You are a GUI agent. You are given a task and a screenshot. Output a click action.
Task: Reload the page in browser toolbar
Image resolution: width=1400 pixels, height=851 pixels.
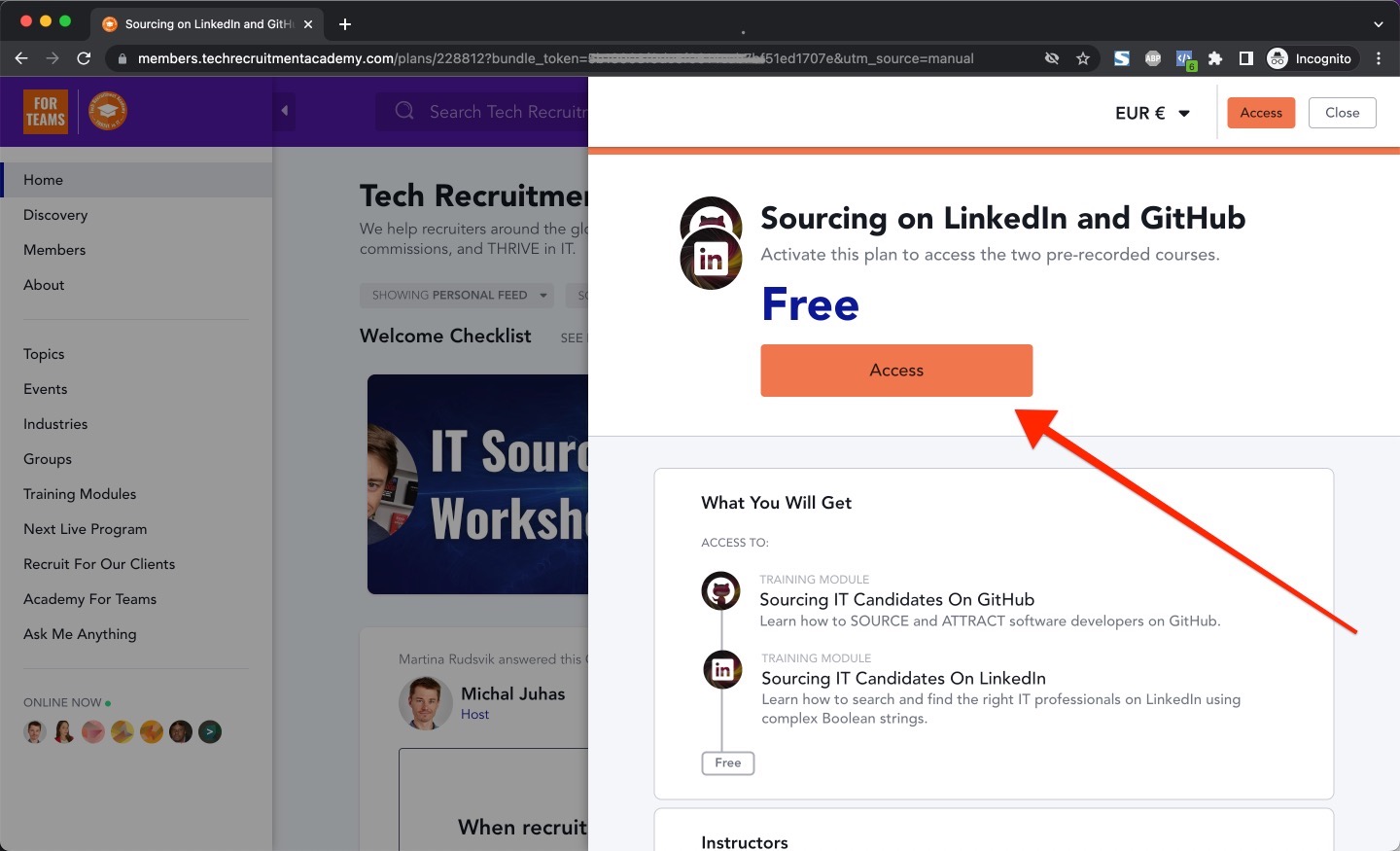pos(84,58)
